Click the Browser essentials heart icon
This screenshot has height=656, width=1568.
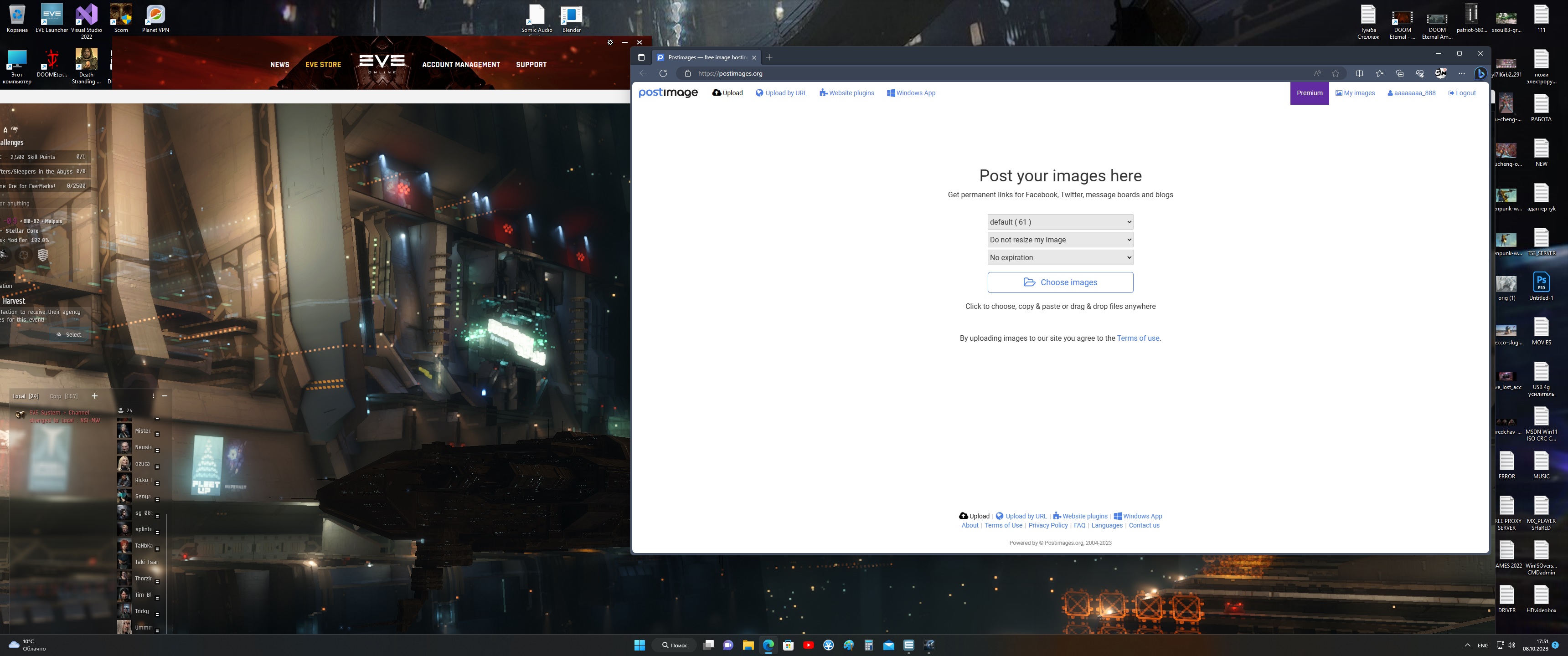(x=1419, y=74)
